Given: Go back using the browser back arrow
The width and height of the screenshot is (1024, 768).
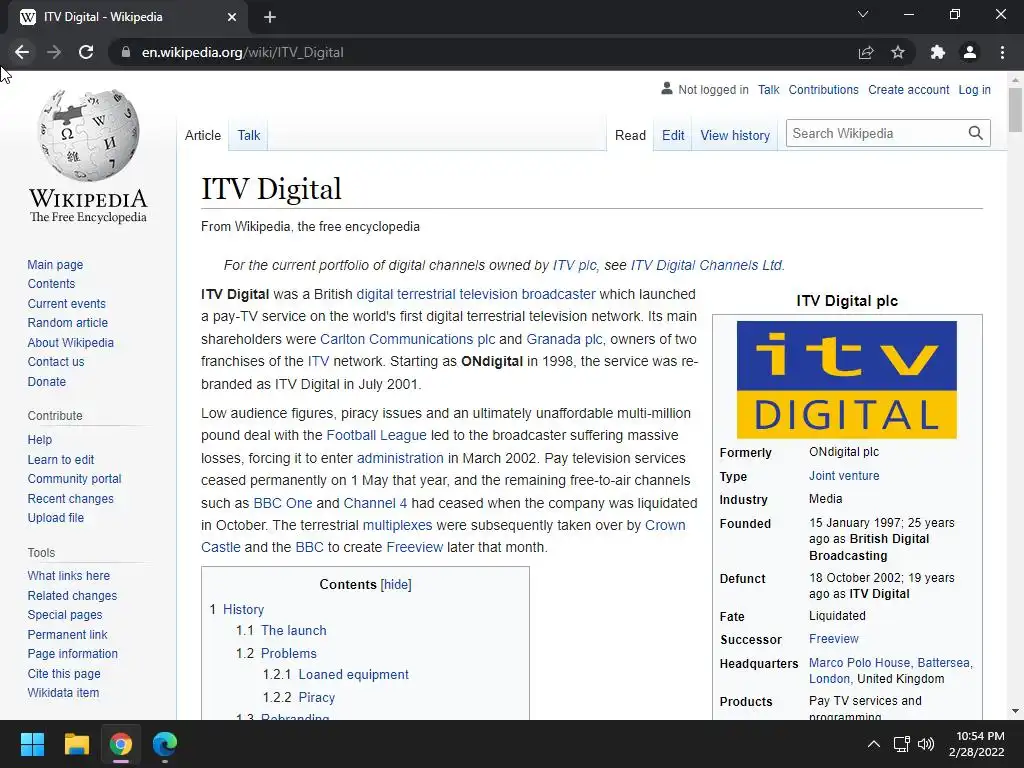Looking at the screenshot, I should click(22, 52).
